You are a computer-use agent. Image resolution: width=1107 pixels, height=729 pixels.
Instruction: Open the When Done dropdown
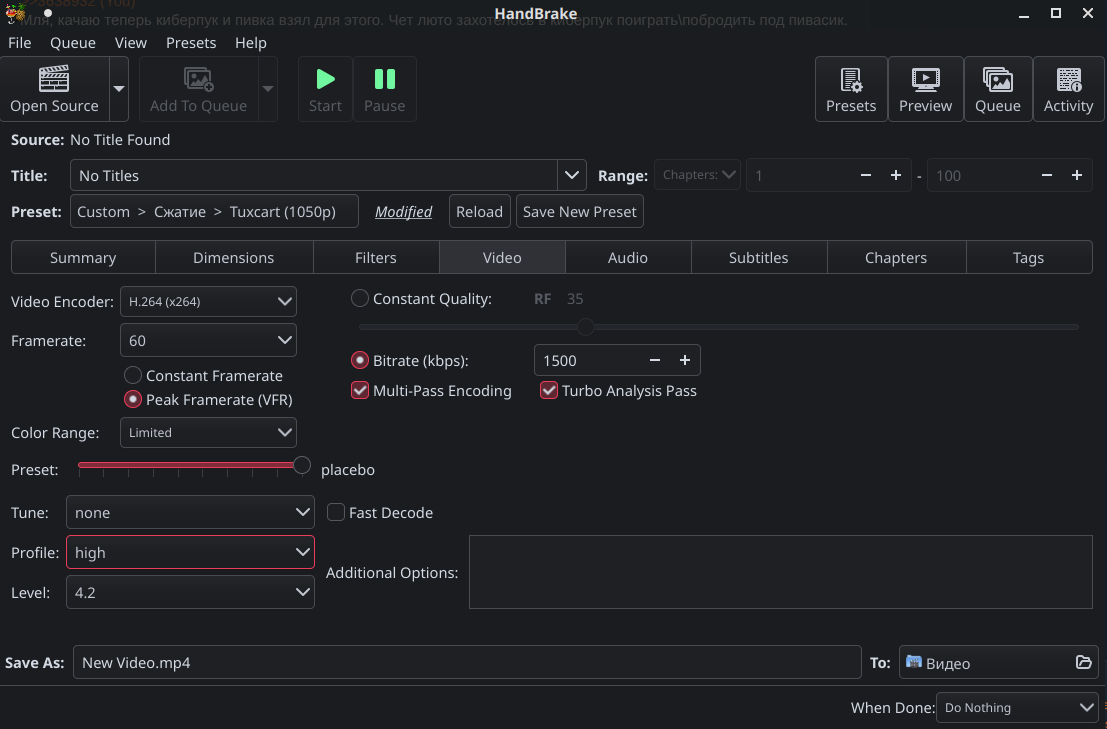[1017, 708]
